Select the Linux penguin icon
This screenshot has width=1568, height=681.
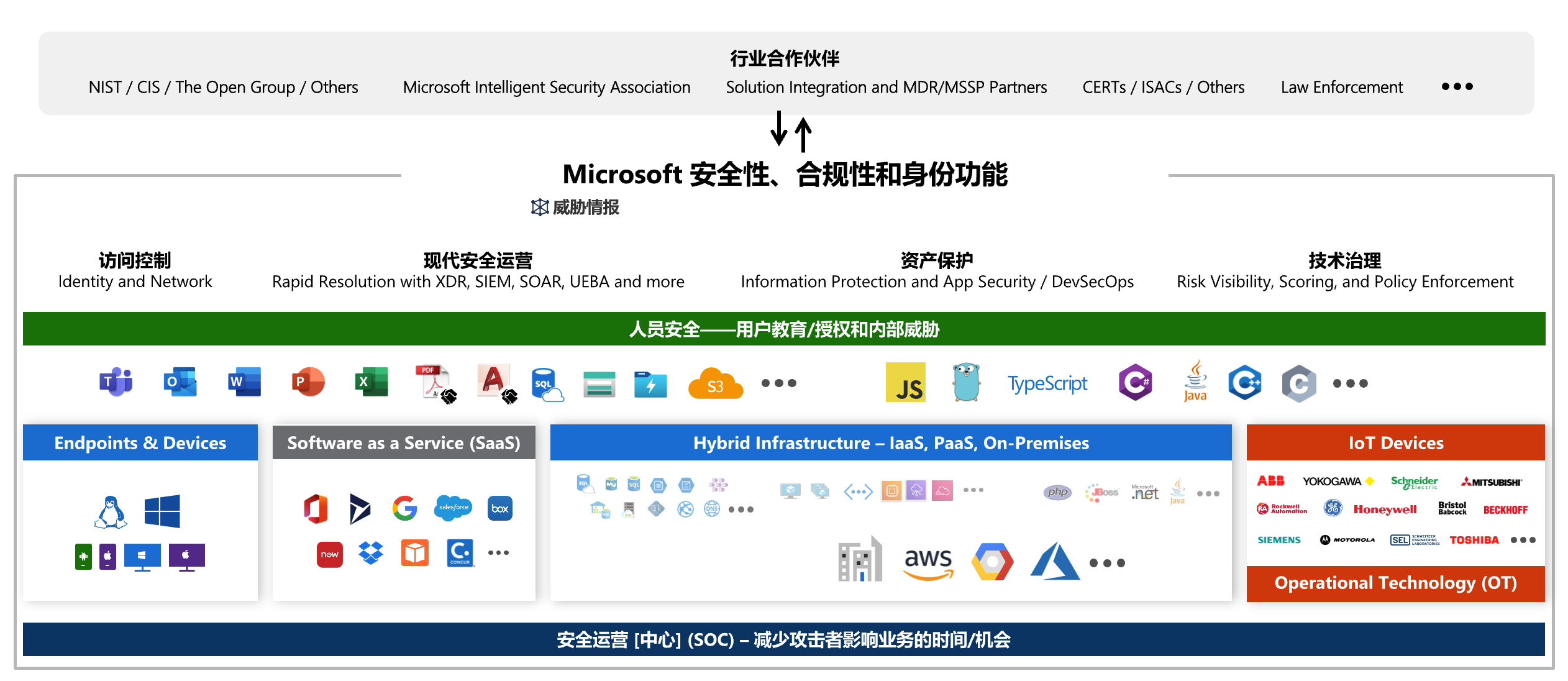coord(111,511)
